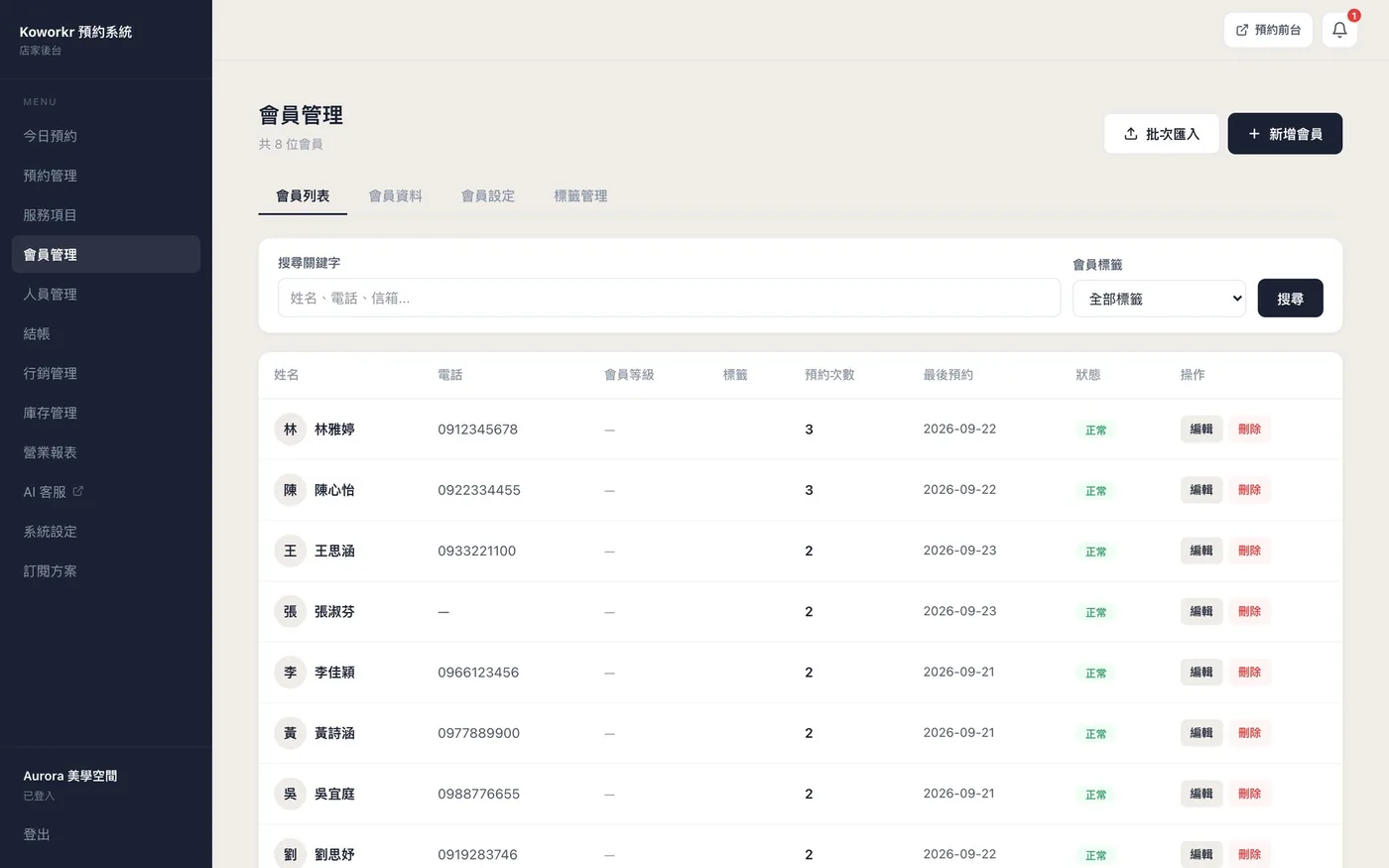Screen dimensions: 1389x868
Task: Select the 會員列表 tab
Action: [x=303, y=196]
